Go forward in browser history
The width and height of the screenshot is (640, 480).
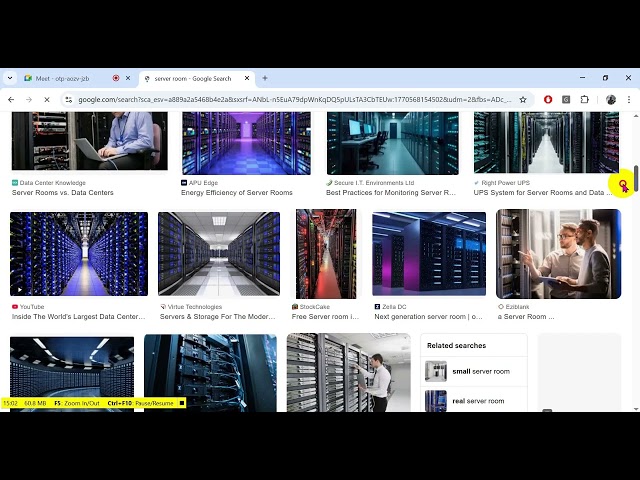tap(29, 100)
